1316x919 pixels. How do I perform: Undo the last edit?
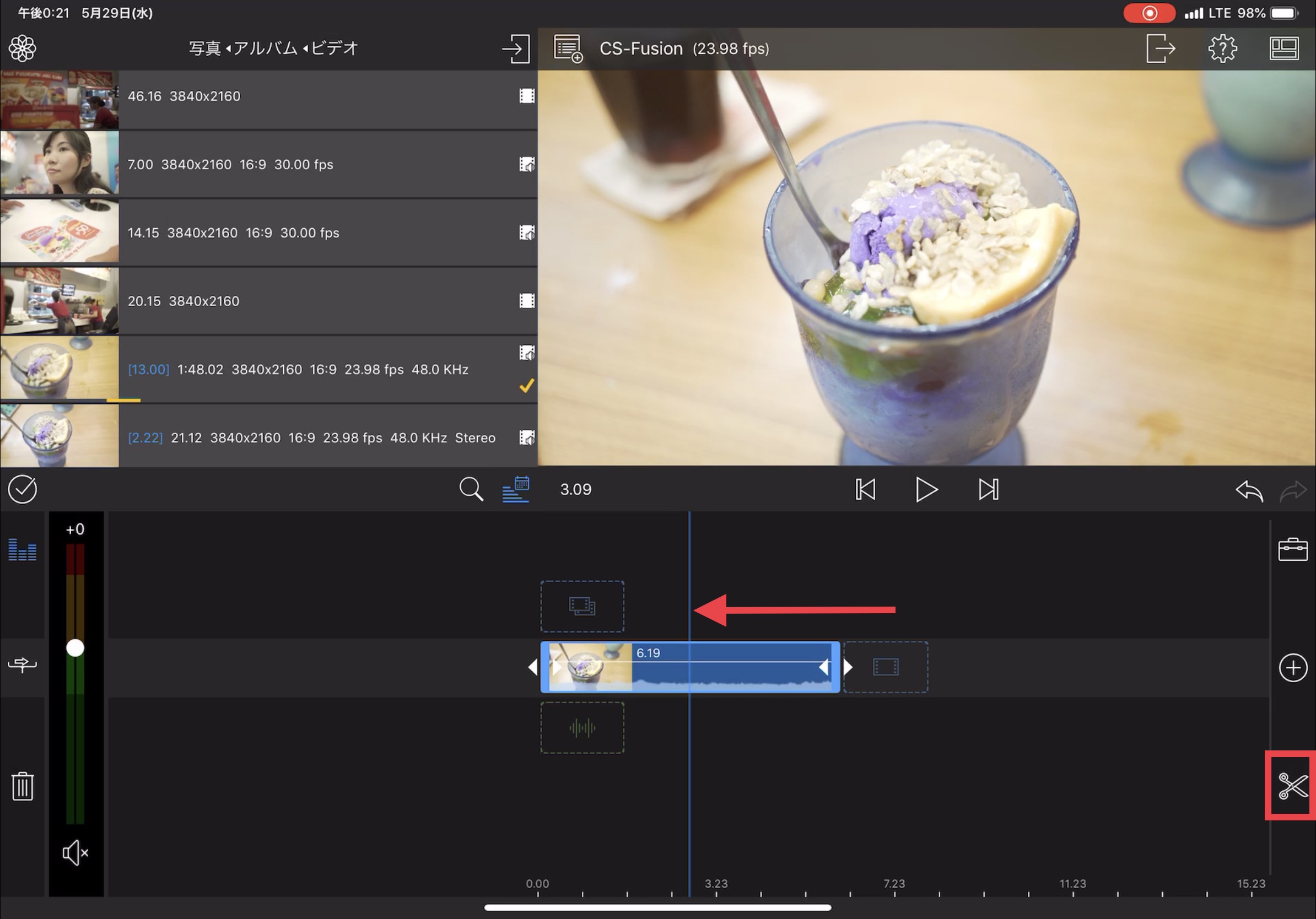(x=1249, y=490)
